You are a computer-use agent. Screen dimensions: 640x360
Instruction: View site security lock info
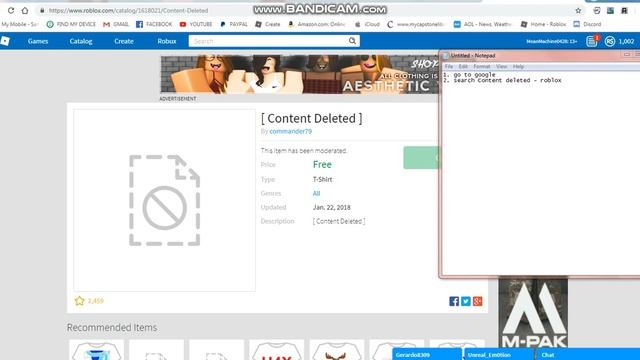point(42,10)
